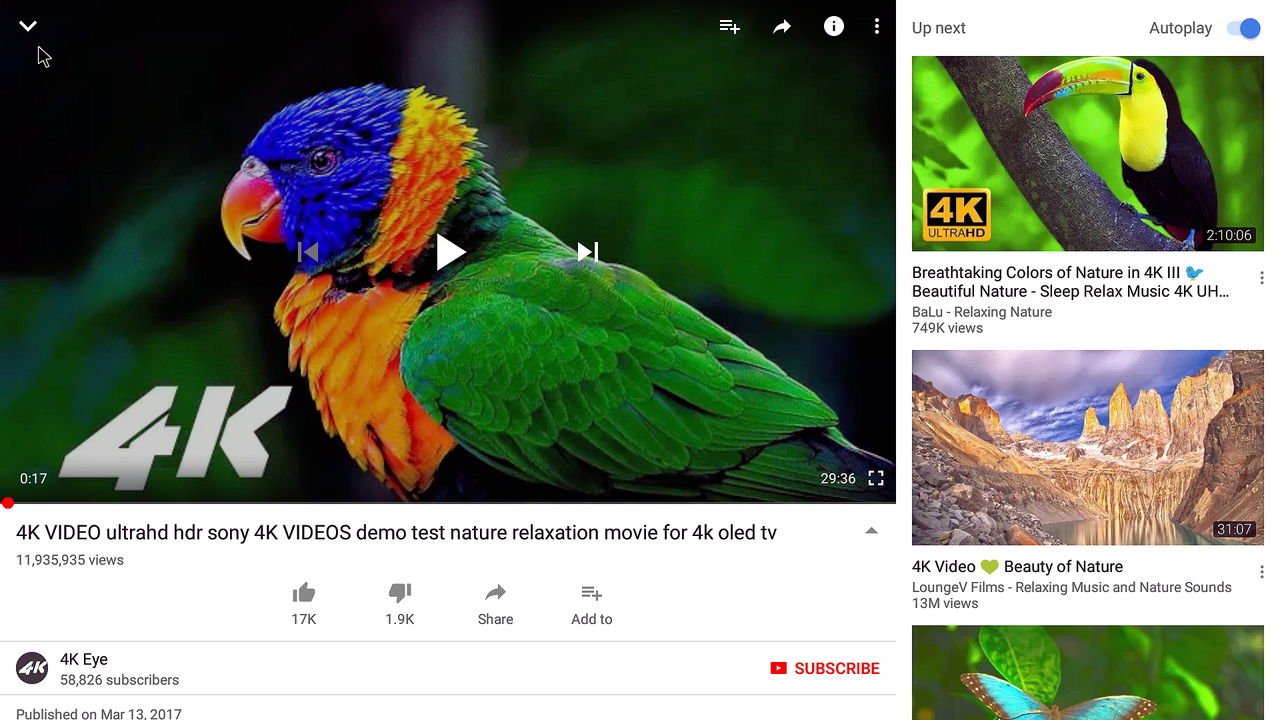This screenshot has height=720, width=1280.
Task: Play the video with the center play button
Action: pos(451,252)
